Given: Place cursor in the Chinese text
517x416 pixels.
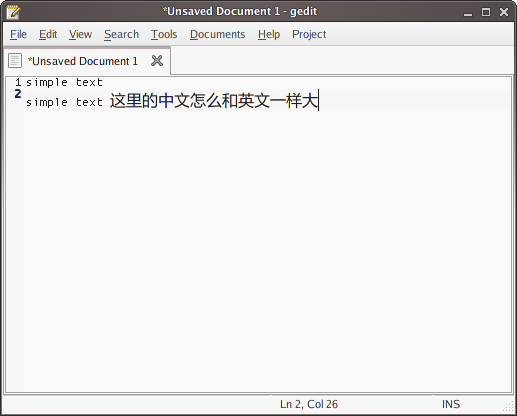Looking at the screenshot, I should [214, 100].
